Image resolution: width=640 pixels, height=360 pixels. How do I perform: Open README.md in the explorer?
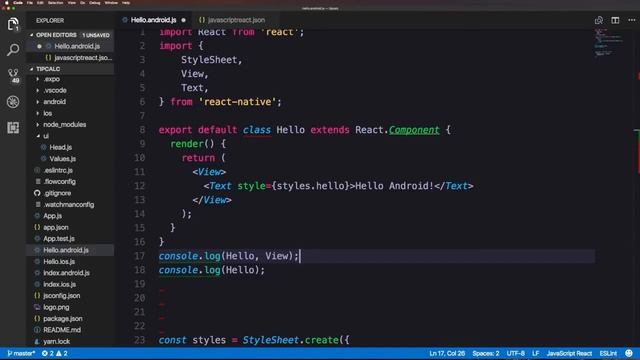62,330
